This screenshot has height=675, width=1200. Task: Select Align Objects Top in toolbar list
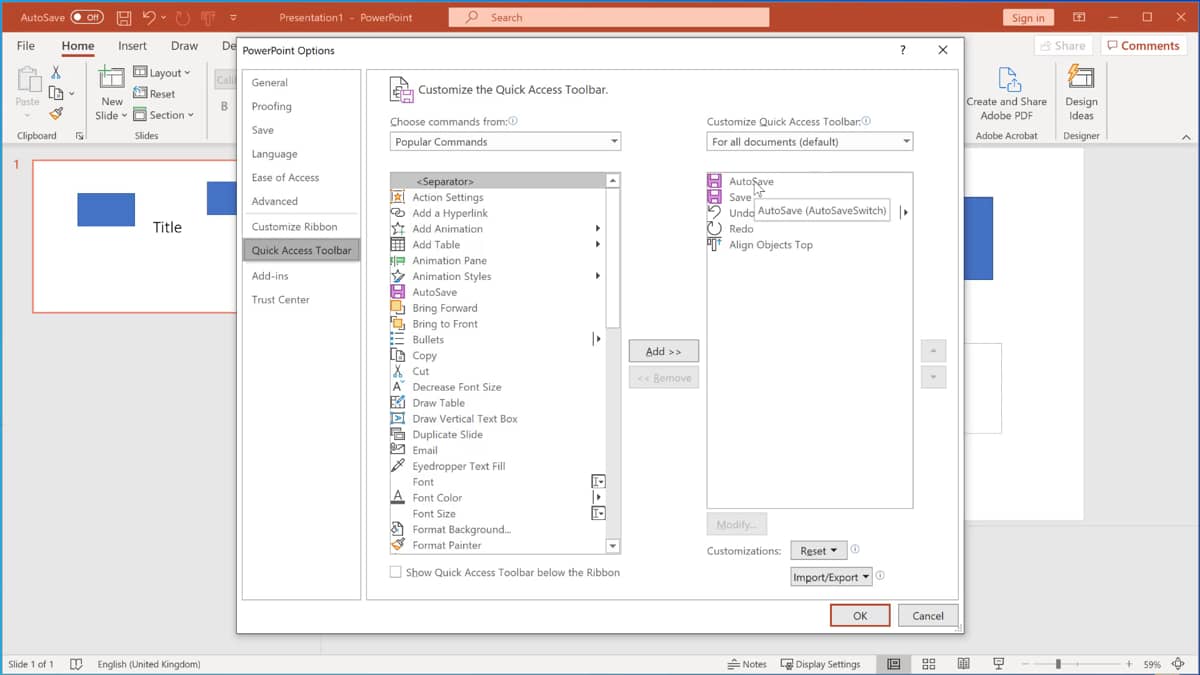pos(809,245)
